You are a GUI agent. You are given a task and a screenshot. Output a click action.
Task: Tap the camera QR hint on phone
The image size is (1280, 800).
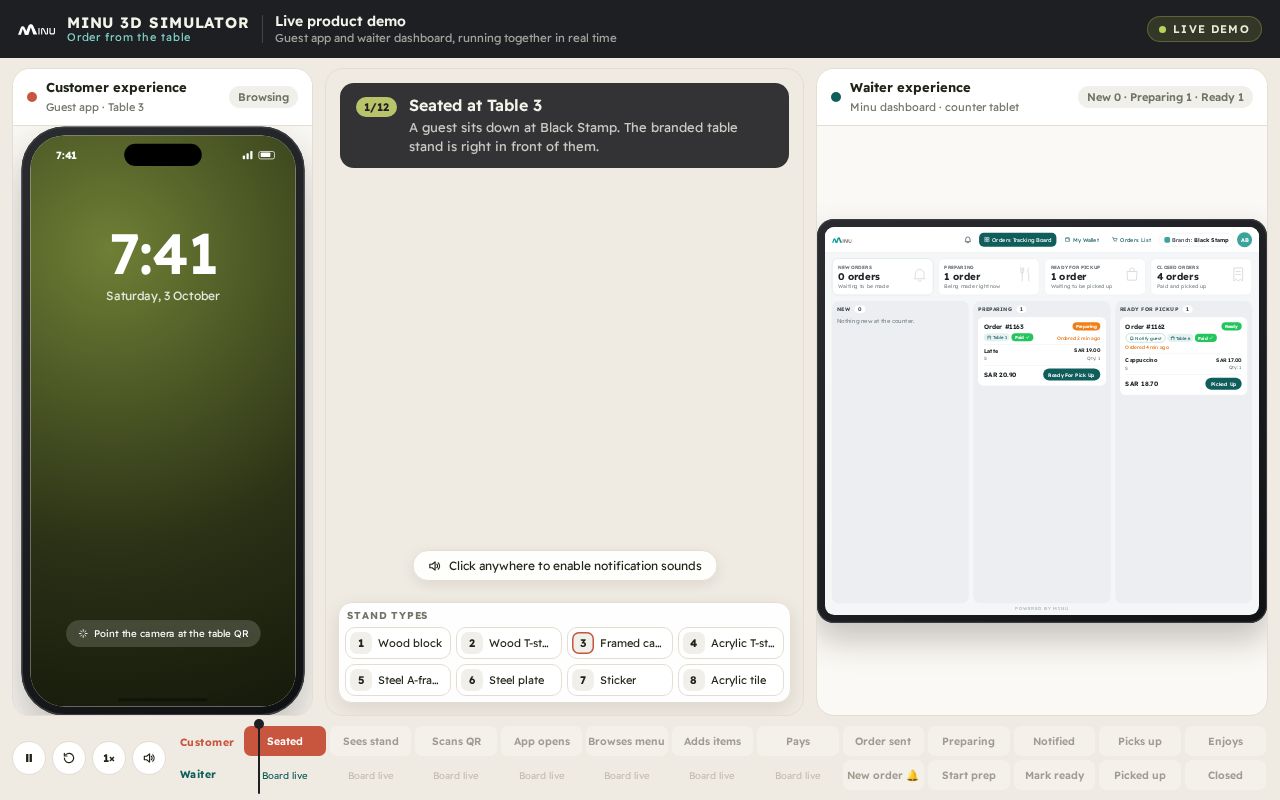(163, 633)
